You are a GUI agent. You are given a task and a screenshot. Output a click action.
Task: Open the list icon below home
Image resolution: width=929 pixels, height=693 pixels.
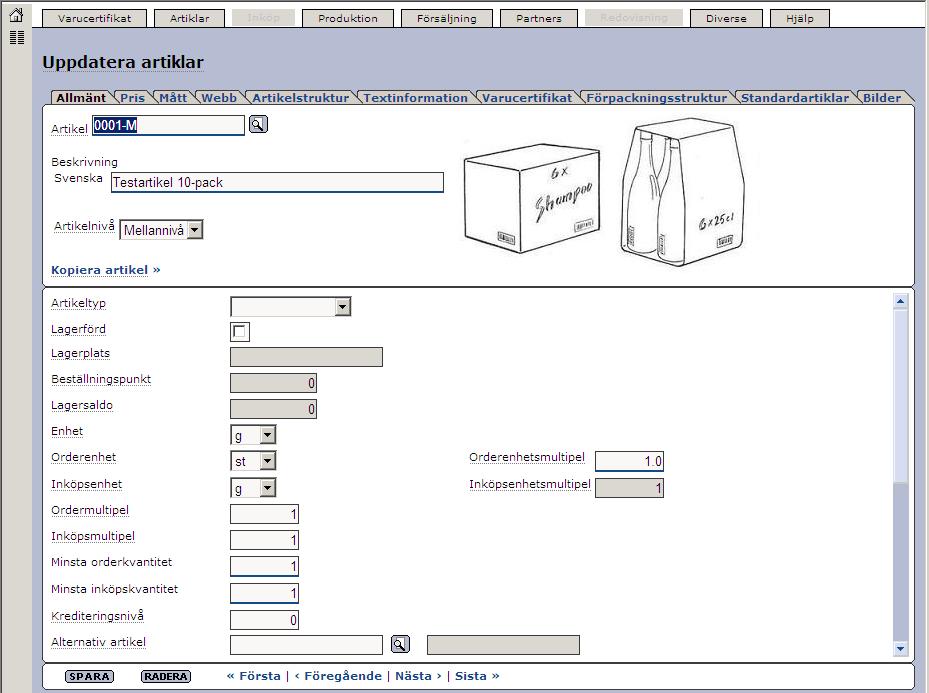(x=17, y=37)
